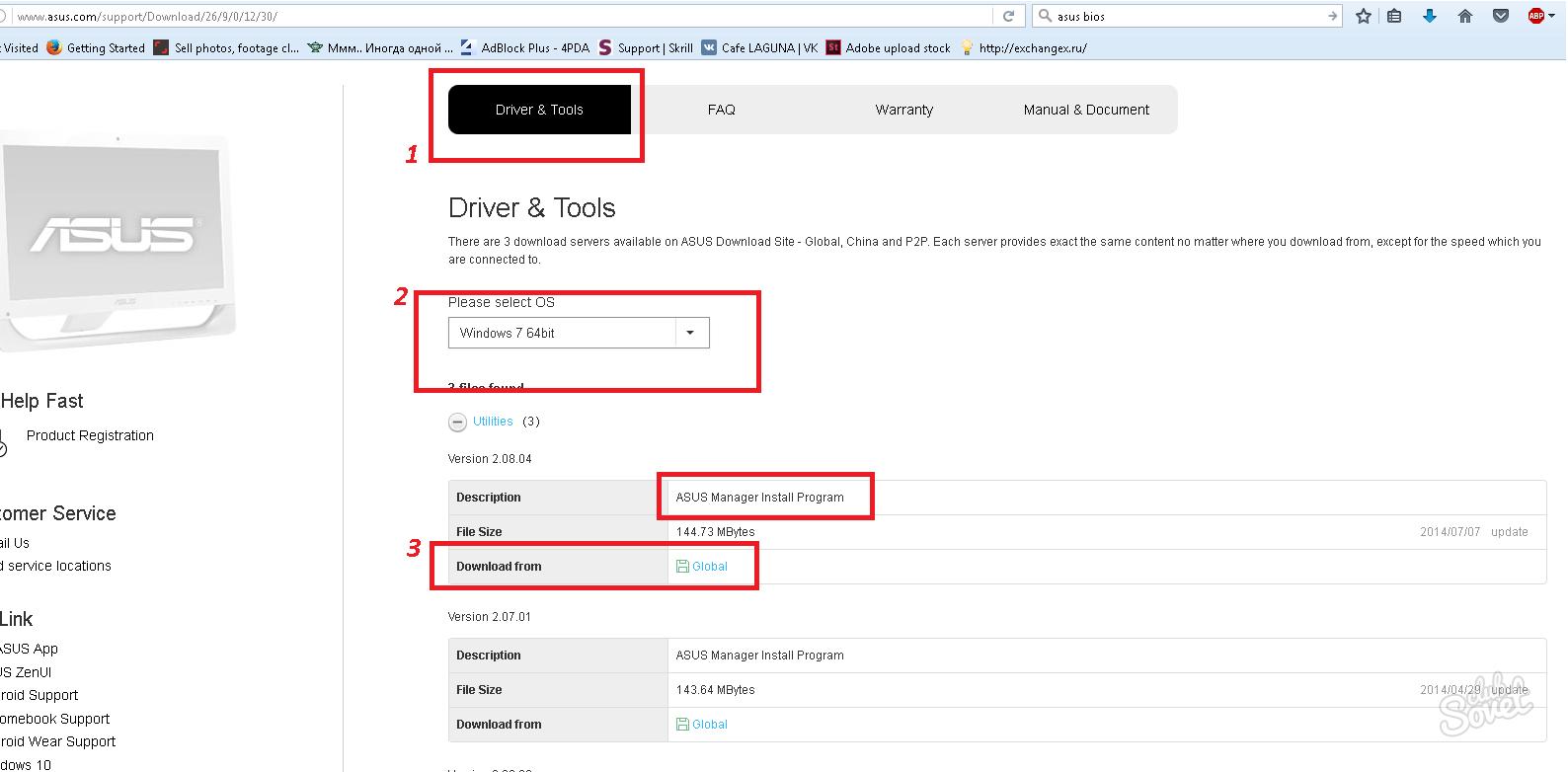Open the Warranty tab
Viewport: 1568px width, 772px height.
[903, 110]
